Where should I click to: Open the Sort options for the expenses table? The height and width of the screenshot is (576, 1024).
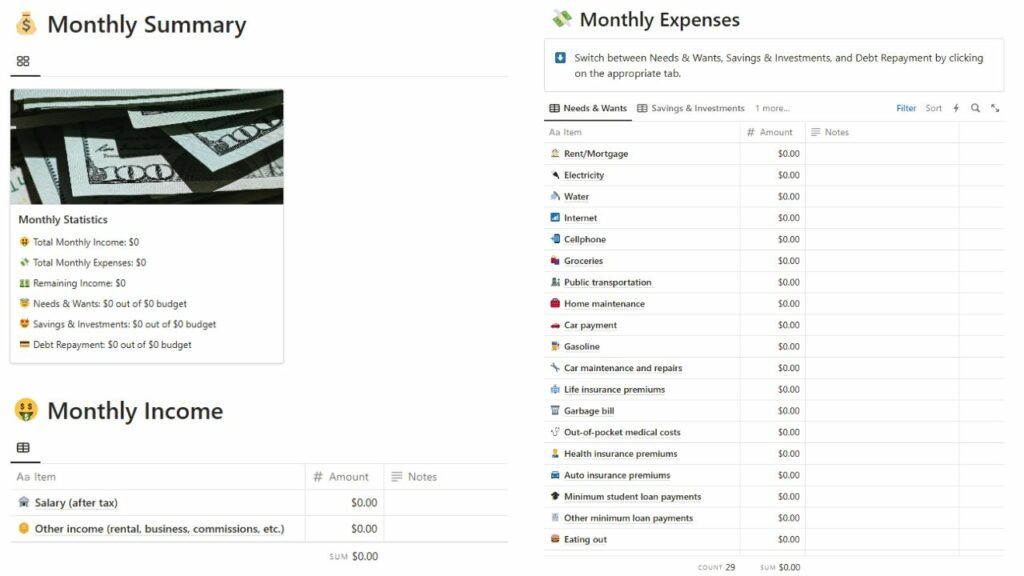pos(934,108)
